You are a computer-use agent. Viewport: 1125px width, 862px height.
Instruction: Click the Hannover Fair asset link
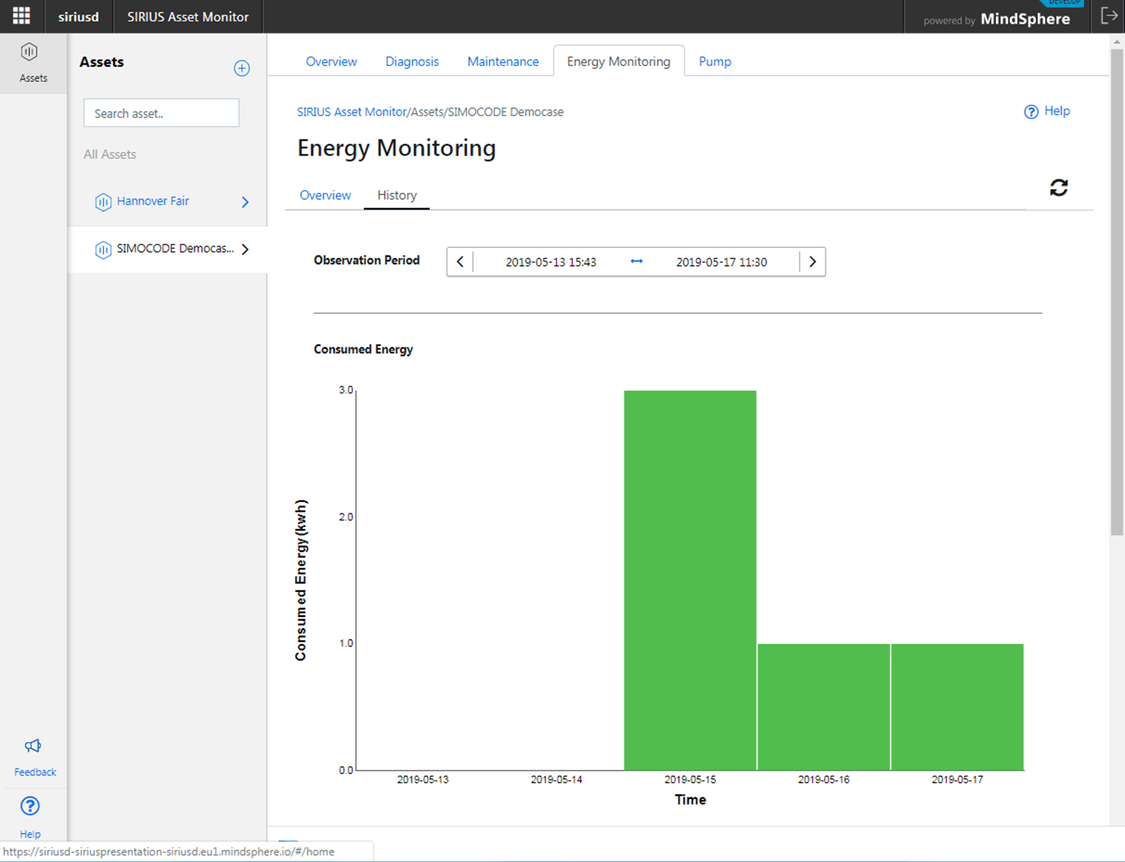coord(153,201)
